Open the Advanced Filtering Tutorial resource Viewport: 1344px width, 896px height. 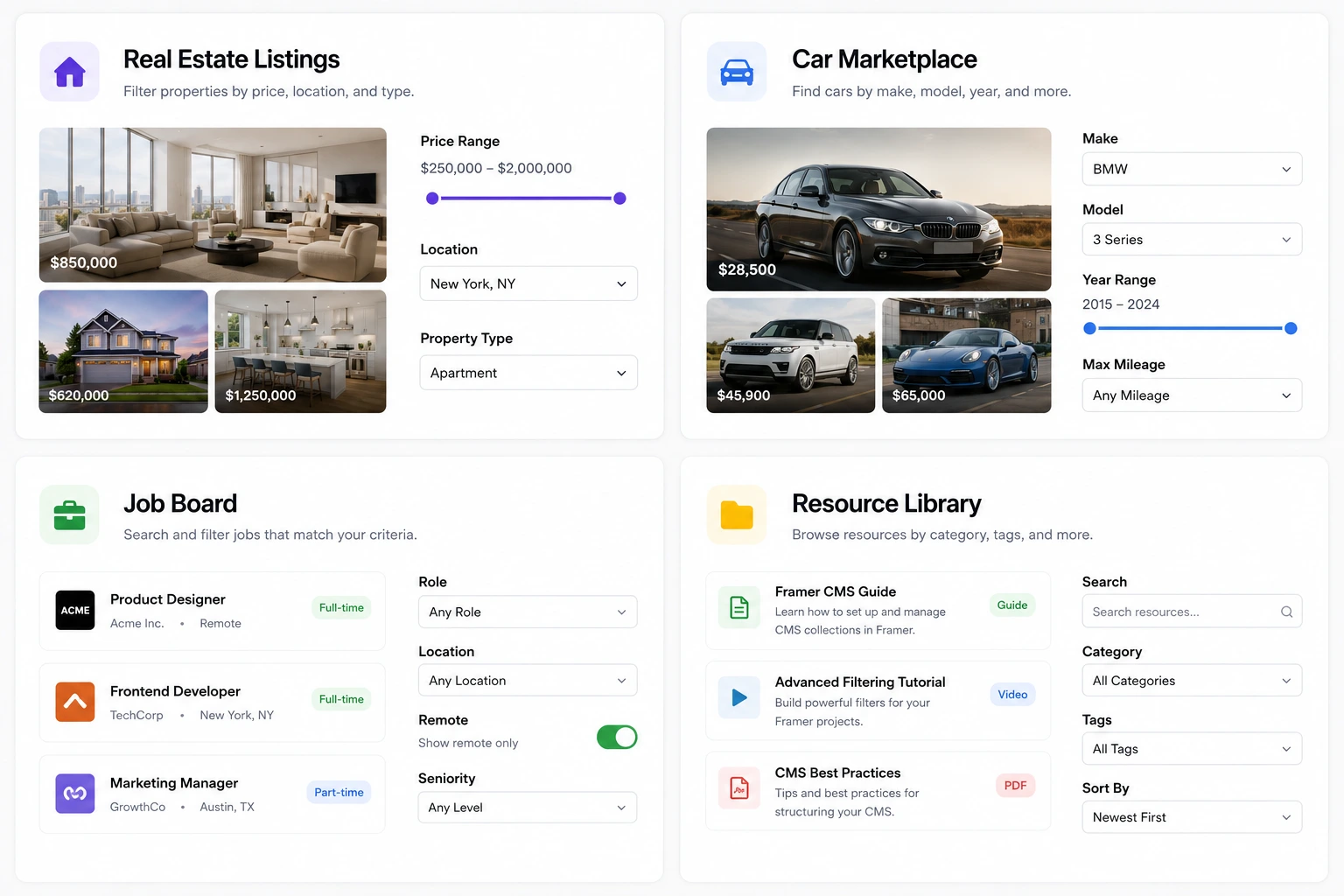878,701
